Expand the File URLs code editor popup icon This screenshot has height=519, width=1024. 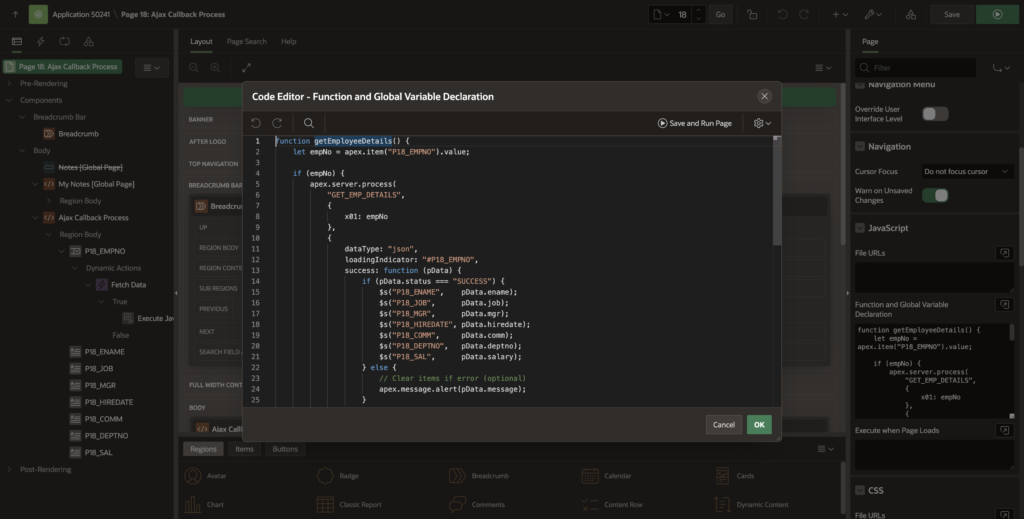[x=1003, y=253]
